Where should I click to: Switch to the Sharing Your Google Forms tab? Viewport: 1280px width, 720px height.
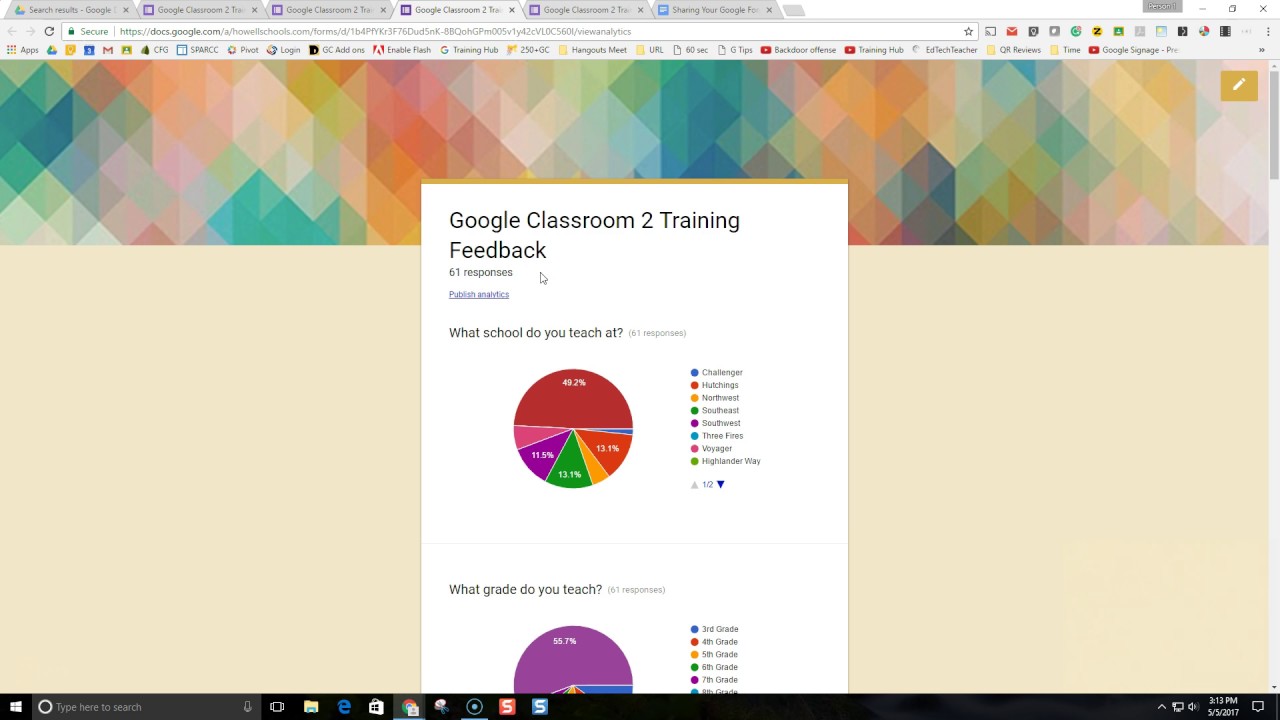point(715,10)
